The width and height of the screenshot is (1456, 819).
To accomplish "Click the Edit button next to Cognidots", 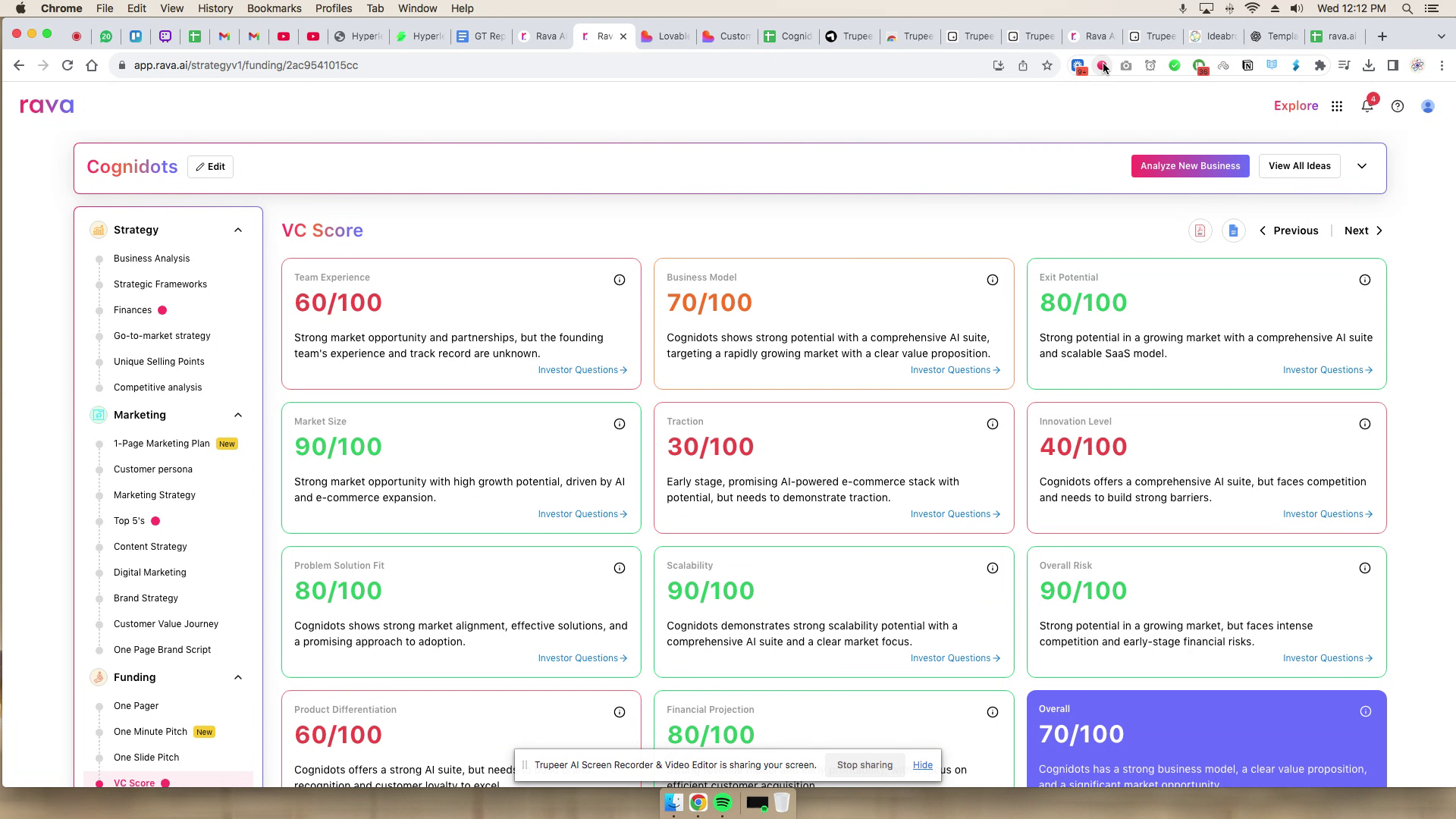I will pos(210,166).
